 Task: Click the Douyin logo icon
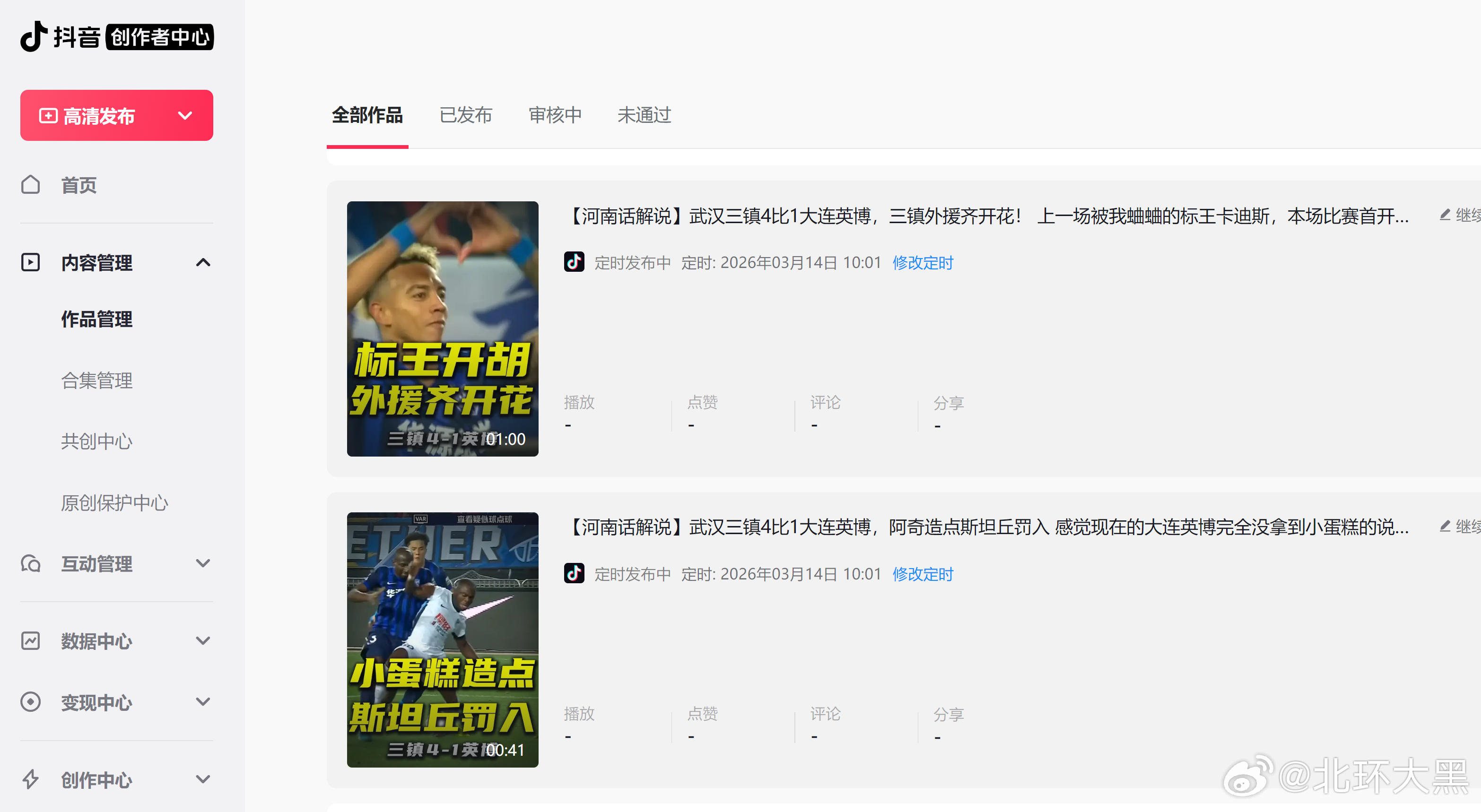[34, 36]
